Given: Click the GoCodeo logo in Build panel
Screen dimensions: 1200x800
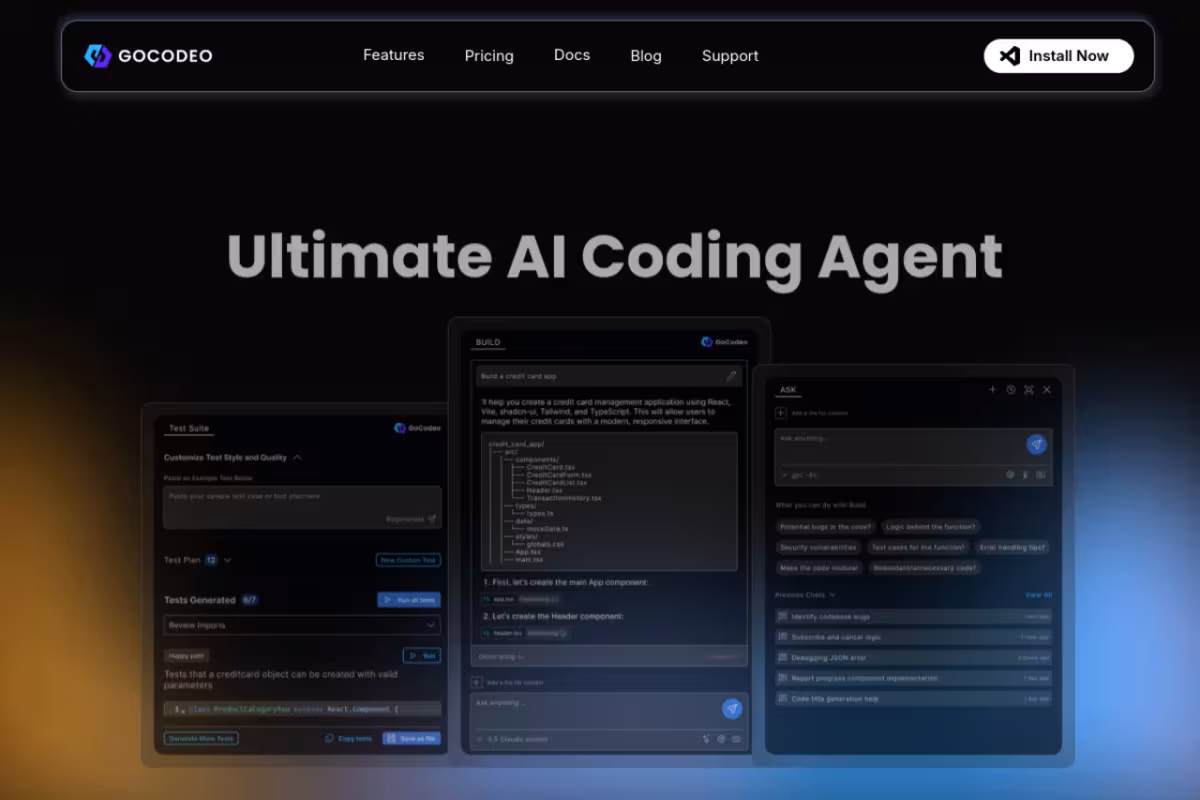Looking at the screenshot, I should point(723,342).
